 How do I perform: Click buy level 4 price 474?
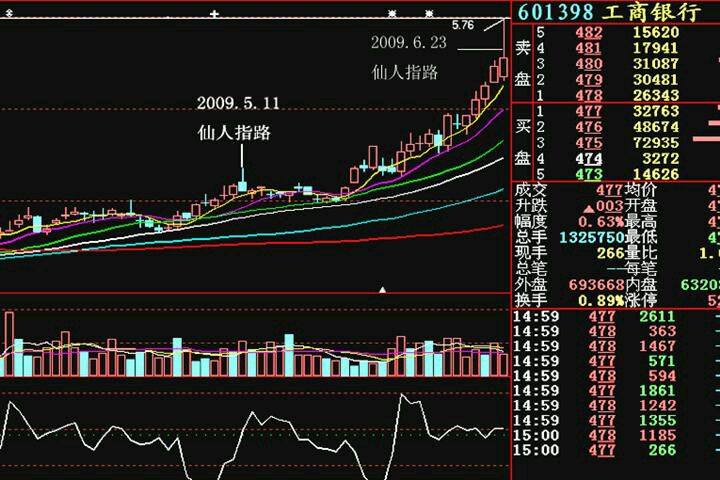pos(589,159)
